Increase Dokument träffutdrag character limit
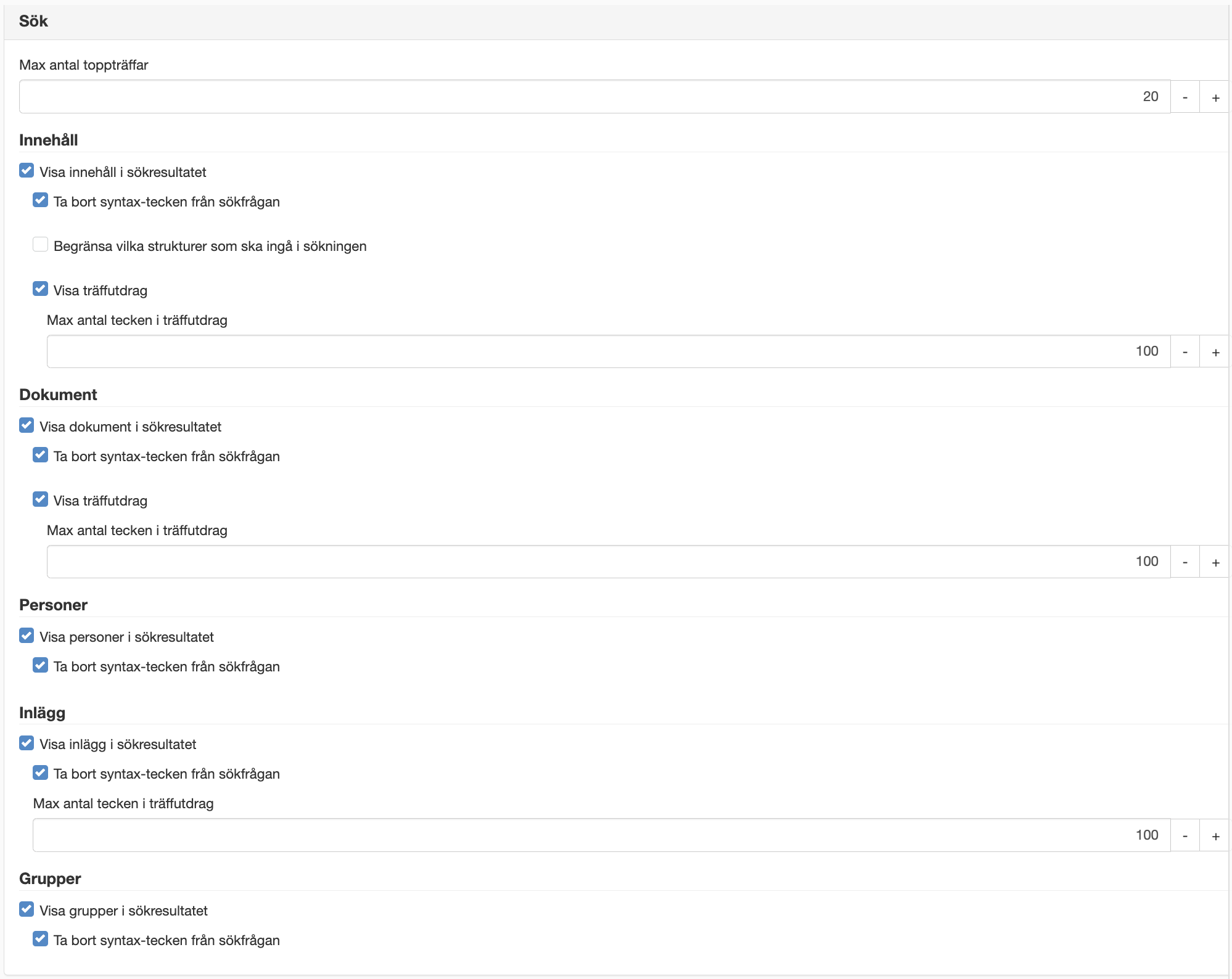The height and width of the screenshot is (979, 1232). pyautogui.click(x=1215, y=562)
